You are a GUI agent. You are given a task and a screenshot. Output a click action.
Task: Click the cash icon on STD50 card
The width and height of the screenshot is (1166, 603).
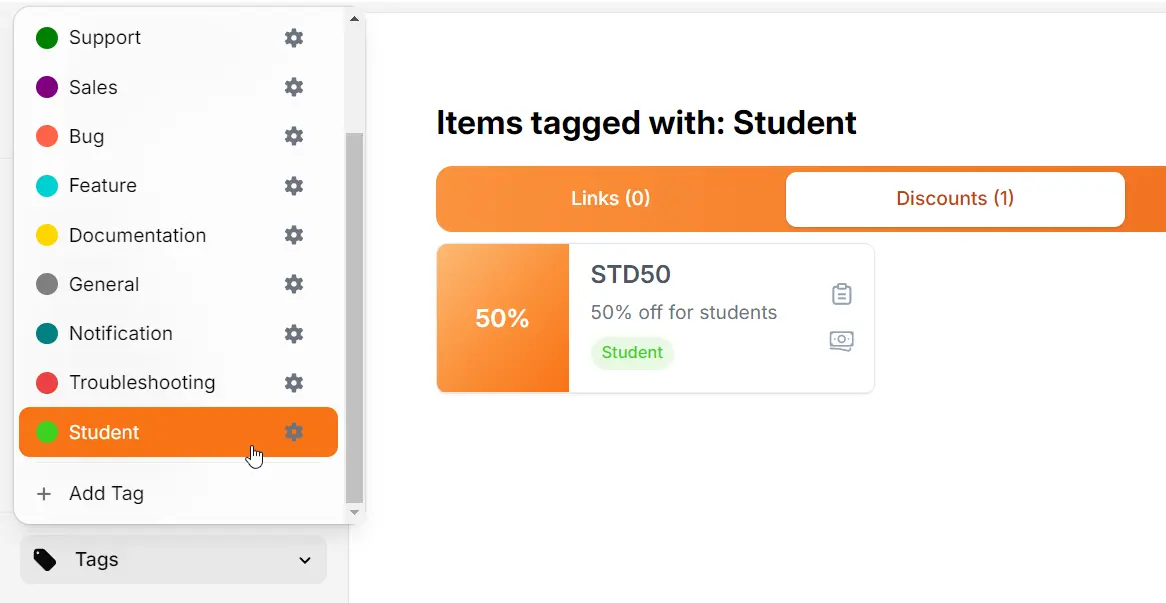pos(841,341)
